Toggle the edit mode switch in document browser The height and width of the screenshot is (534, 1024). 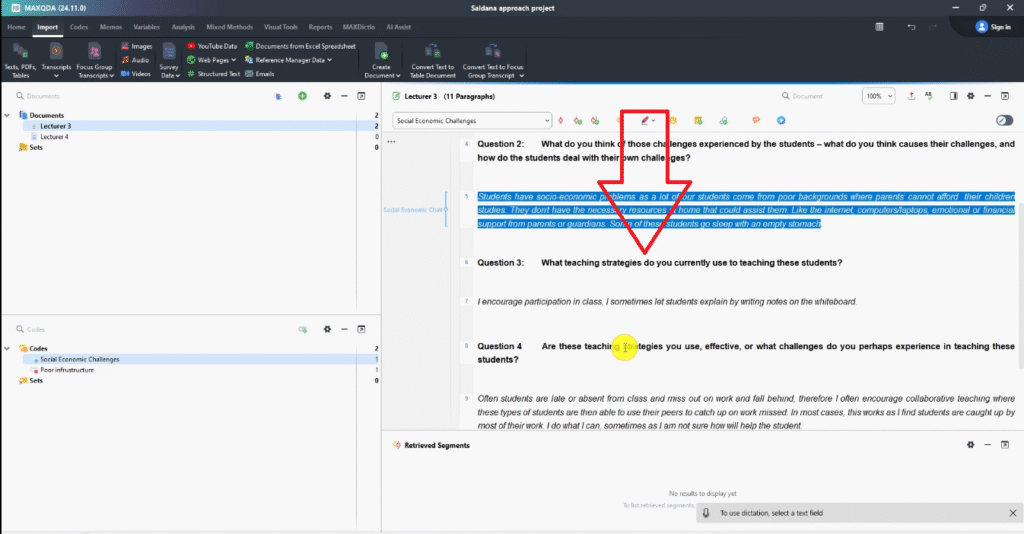(x=1004, y=121)
